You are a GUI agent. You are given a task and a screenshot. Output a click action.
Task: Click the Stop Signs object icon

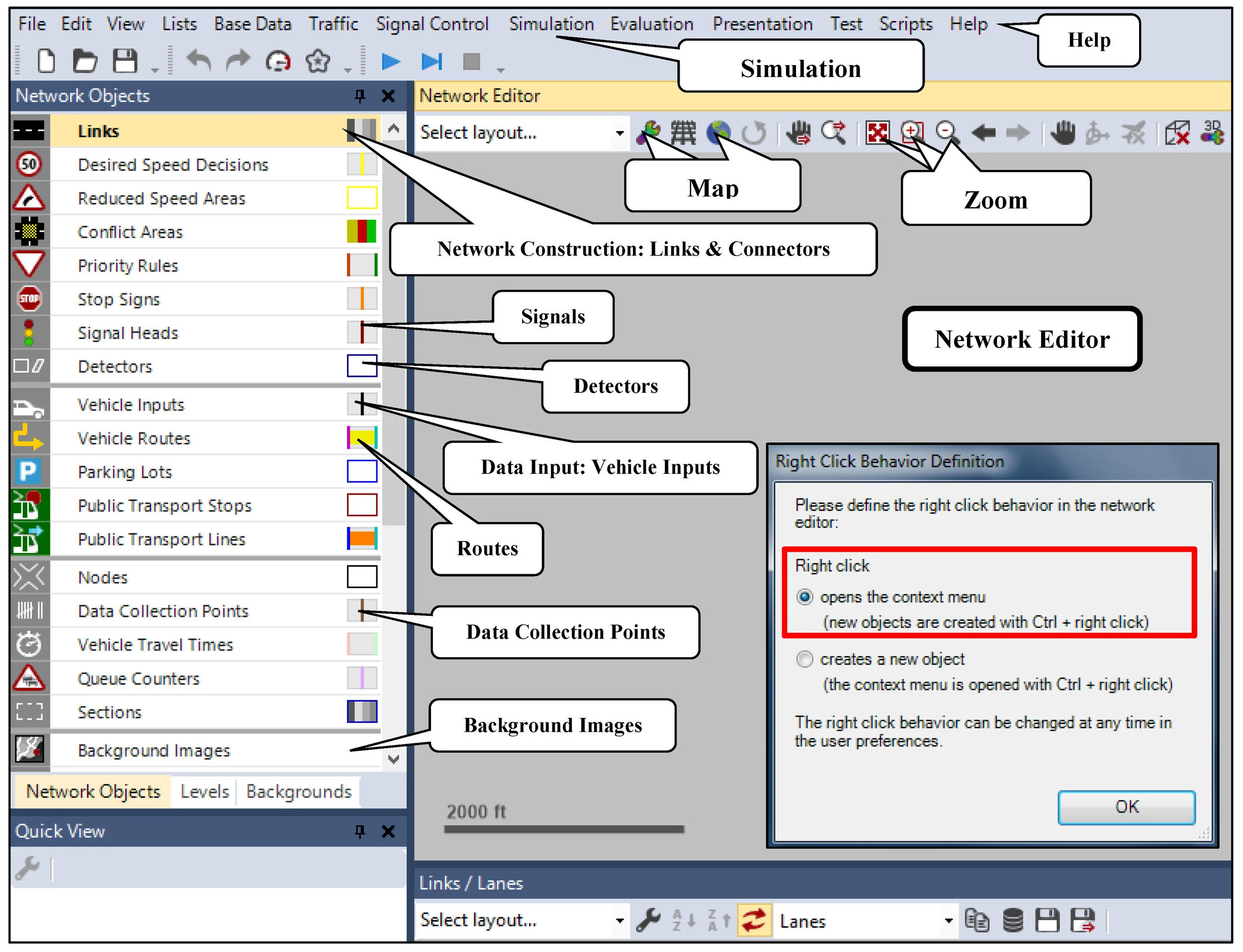click(x=29, y=299)
